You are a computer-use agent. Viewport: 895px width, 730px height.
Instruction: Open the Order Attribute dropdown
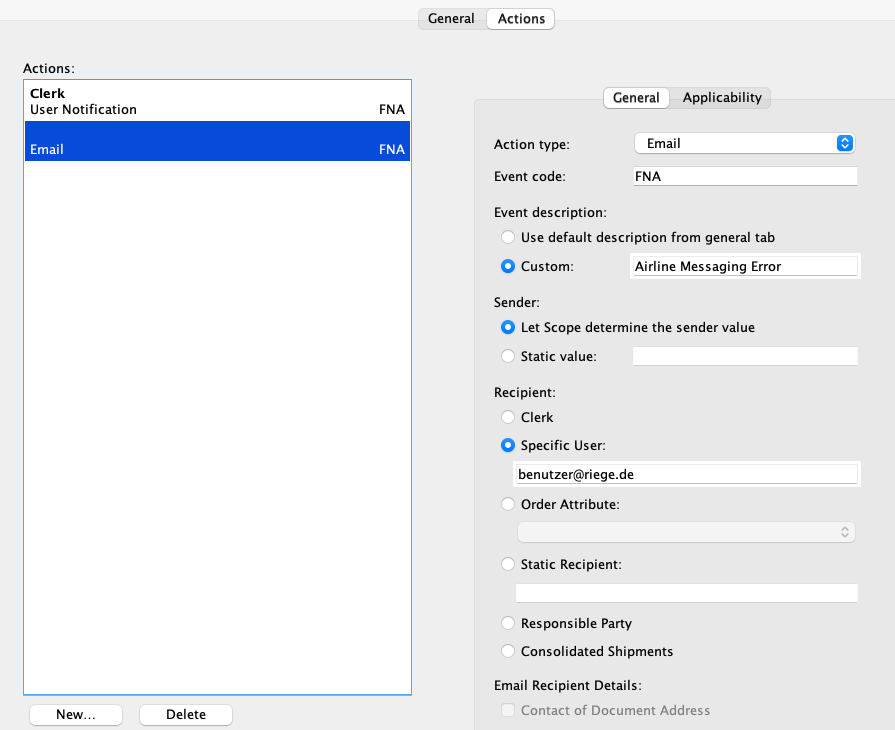pos(686,531)
